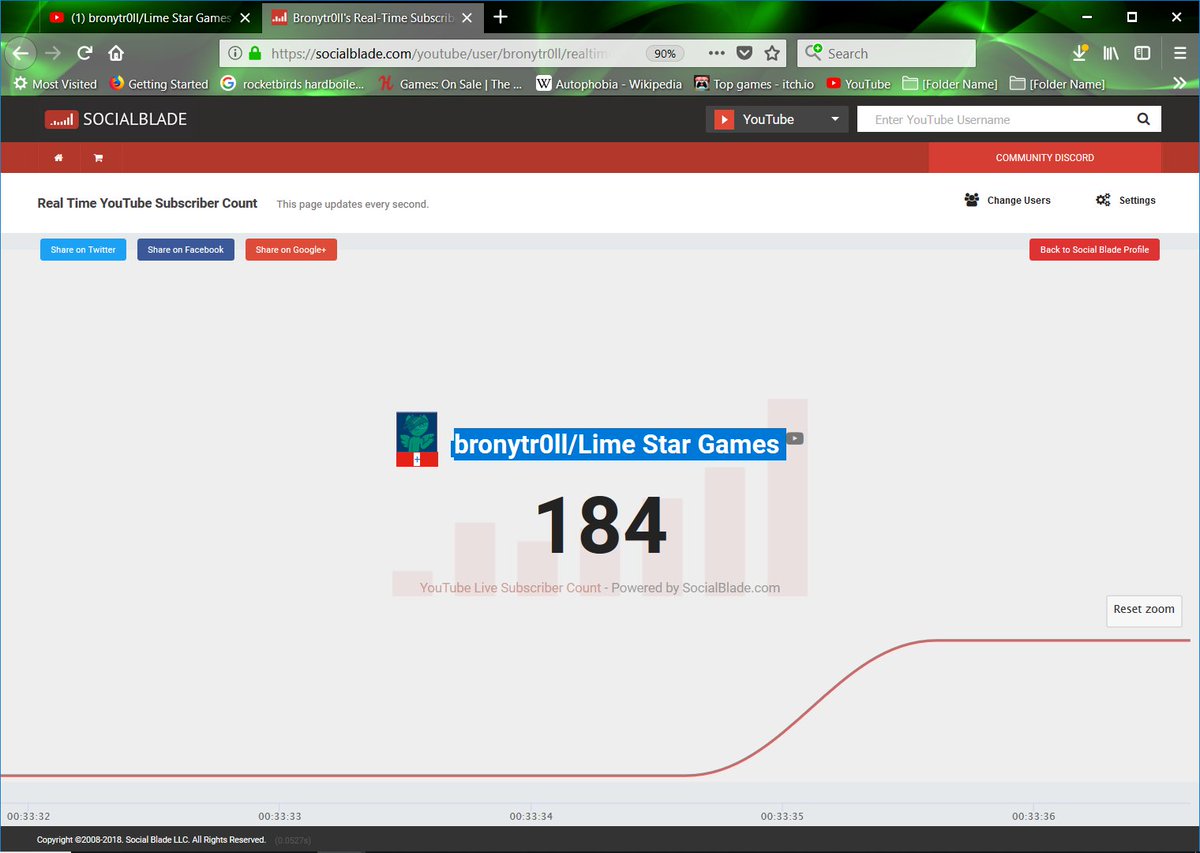Open the first [Folder Name] bookmark folder
The height and width of the screenshot is (853, 1200).
(x=949, y=84)
